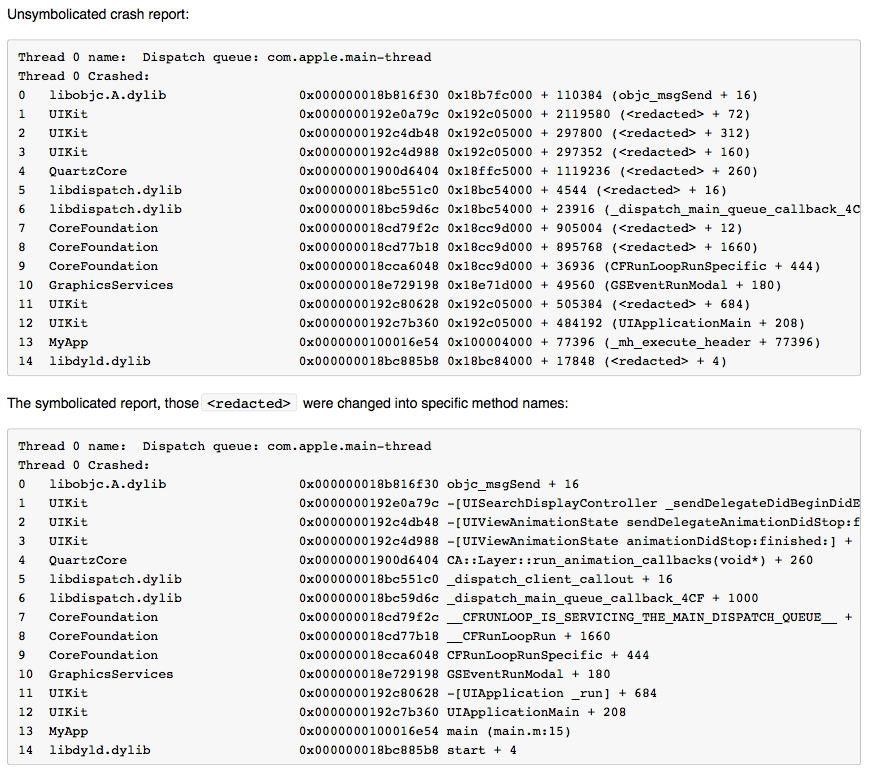Click 'MyApp' in the unsymbolicated report row 13
The image size is (870, 774).
tap(68, 342)
